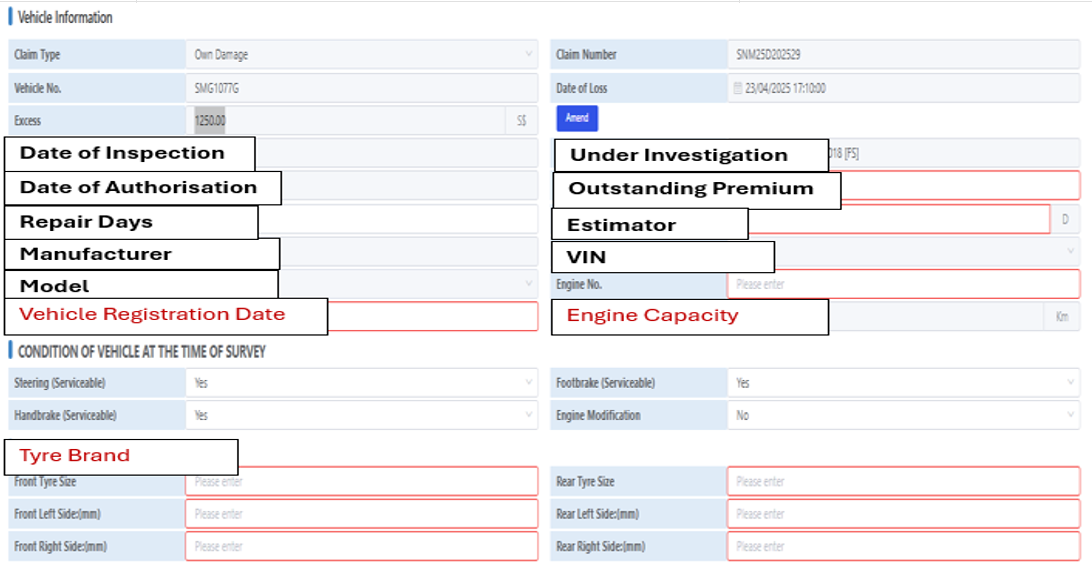Click the calendar icon in Date of Loss
This screenshot has height=568, width=1092.
[738, 88]
